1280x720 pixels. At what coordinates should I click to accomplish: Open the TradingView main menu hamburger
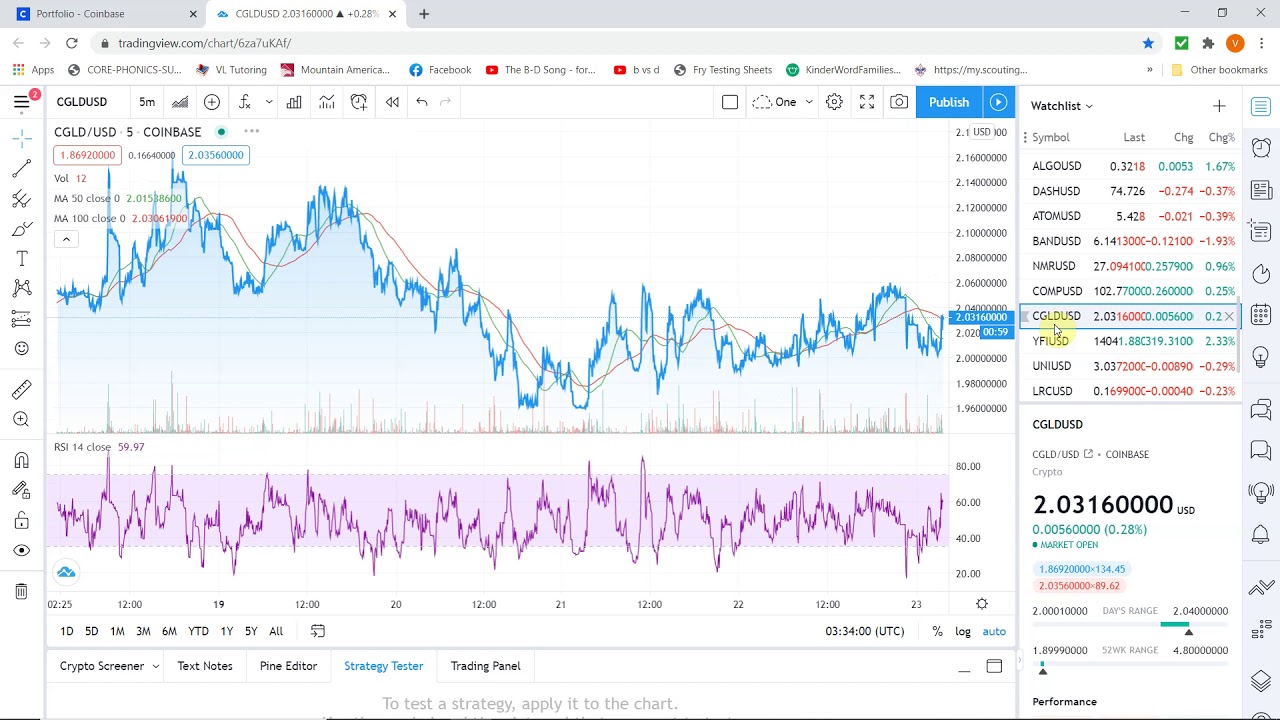tap(21, 102)
